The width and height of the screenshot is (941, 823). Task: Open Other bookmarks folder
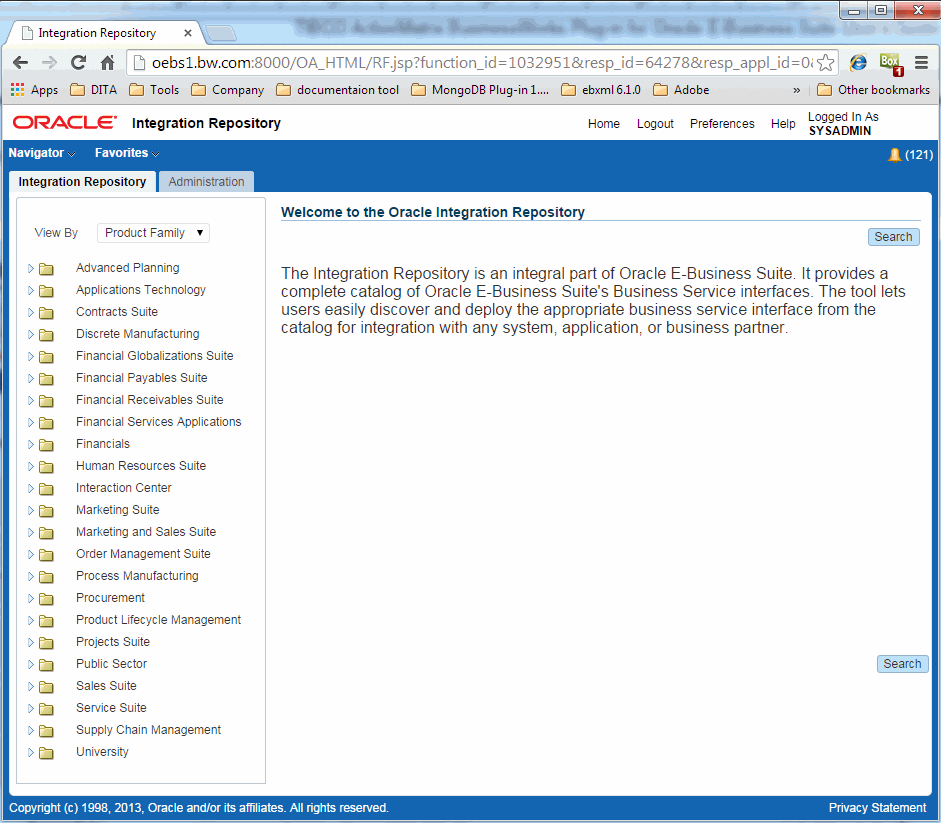point(874,90)
